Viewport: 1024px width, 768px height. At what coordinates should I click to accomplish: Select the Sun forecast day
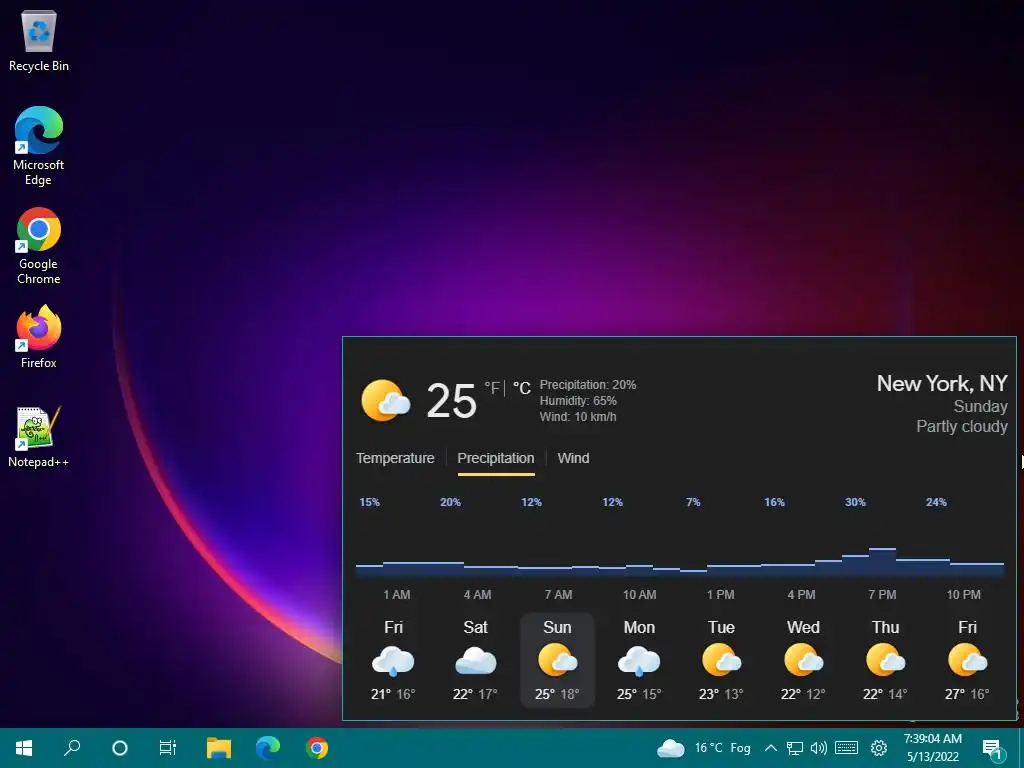557,660
